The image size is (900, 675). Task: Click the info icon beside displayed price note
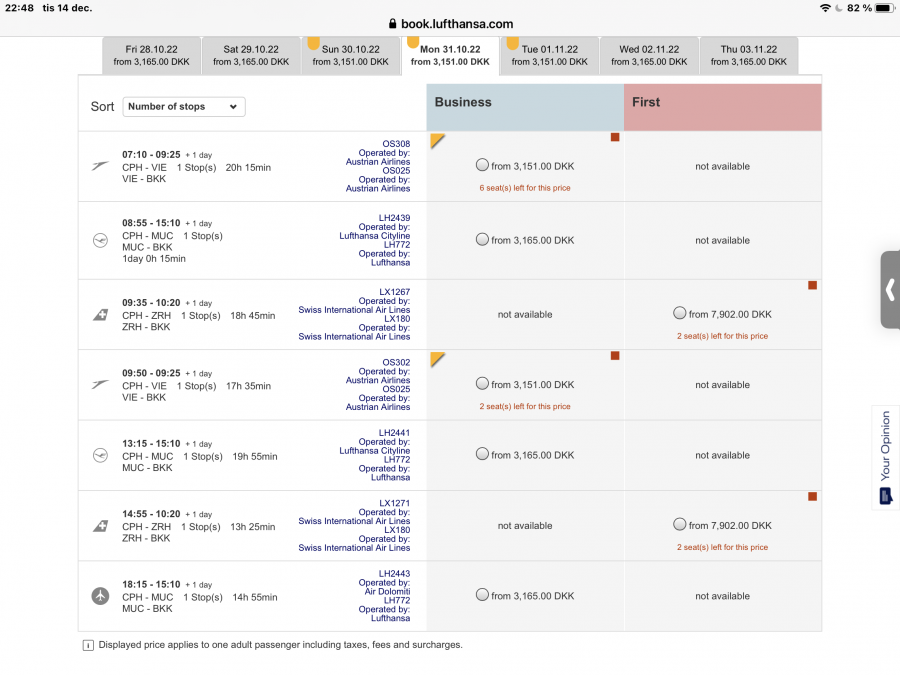pos(88,646)
